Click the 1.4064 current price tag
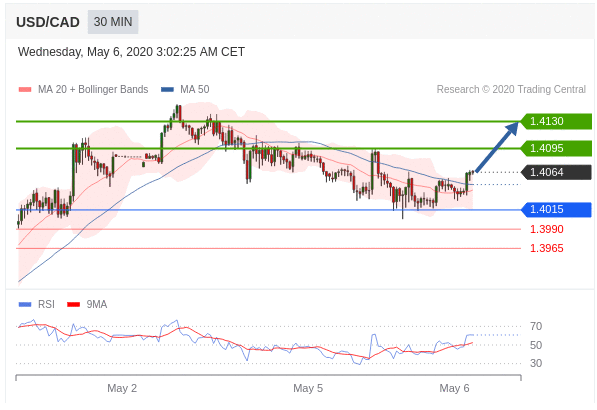597x410 pixels. click(x=556, y=172)
